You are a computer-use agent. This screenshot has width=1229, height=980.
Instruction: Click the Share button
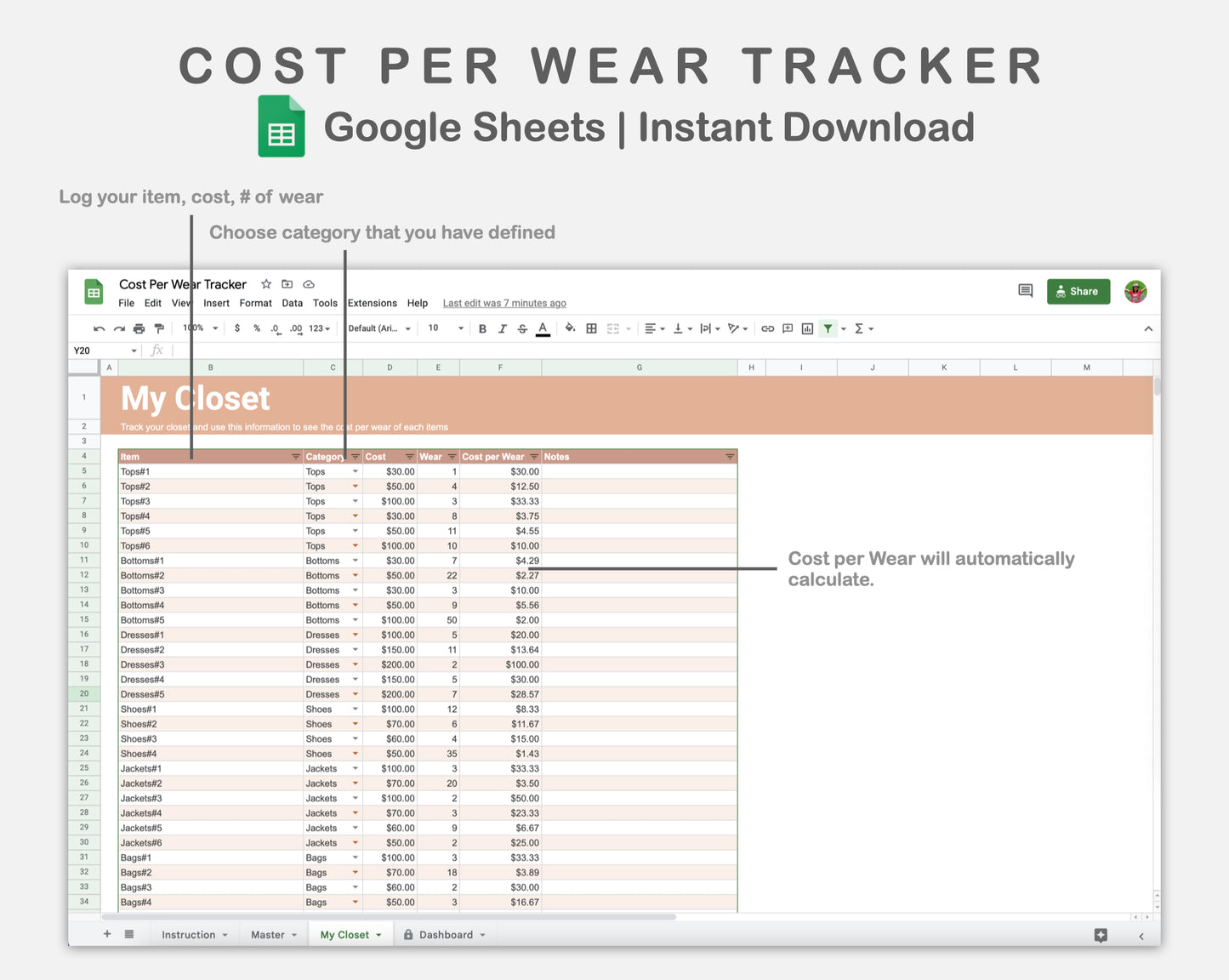coord(1078,291)
